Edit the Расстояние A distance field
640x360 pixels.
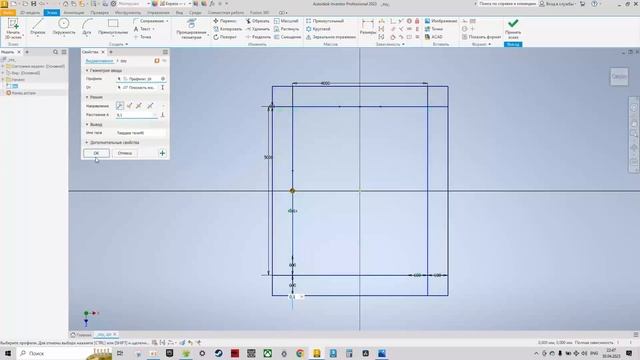[x=136, y=116]
